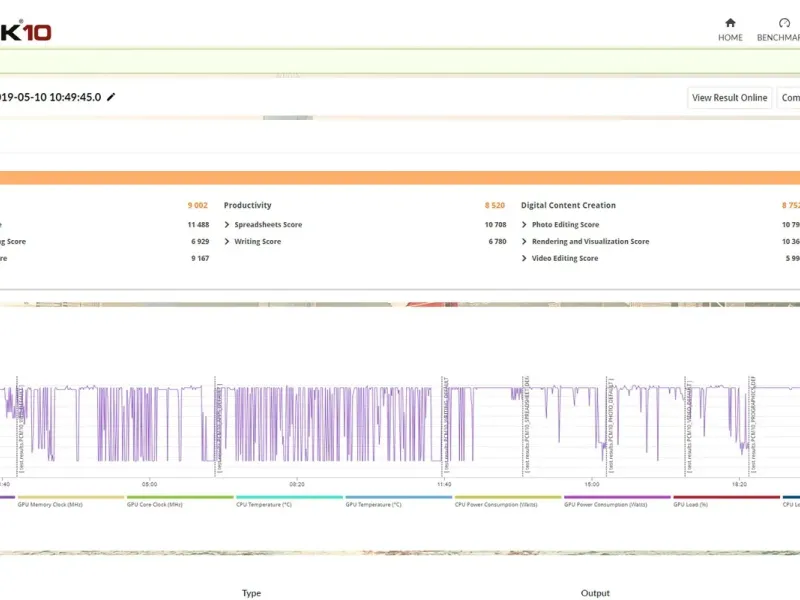Click the PCM10_SPREADSHEET chart marker line

523,427
